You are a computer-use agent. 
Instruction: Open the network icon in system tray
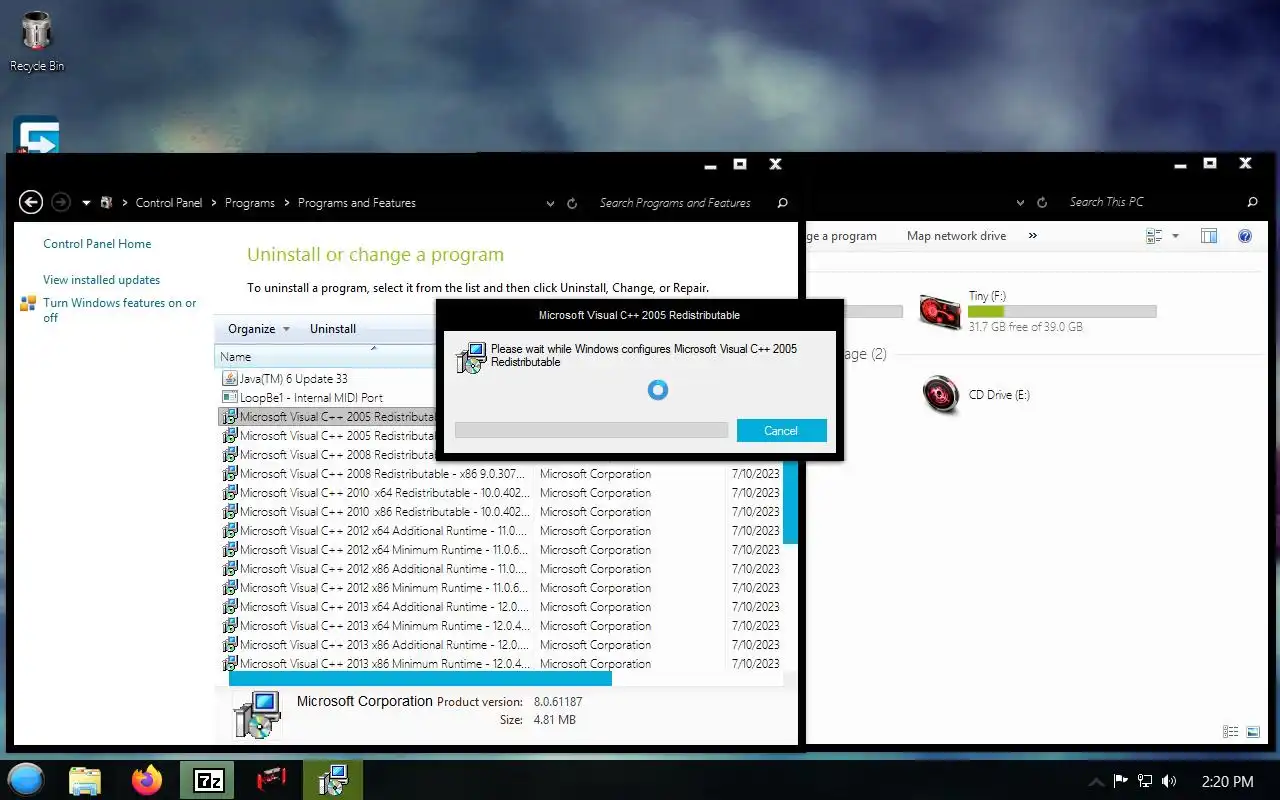click(x=1145, y=781)
